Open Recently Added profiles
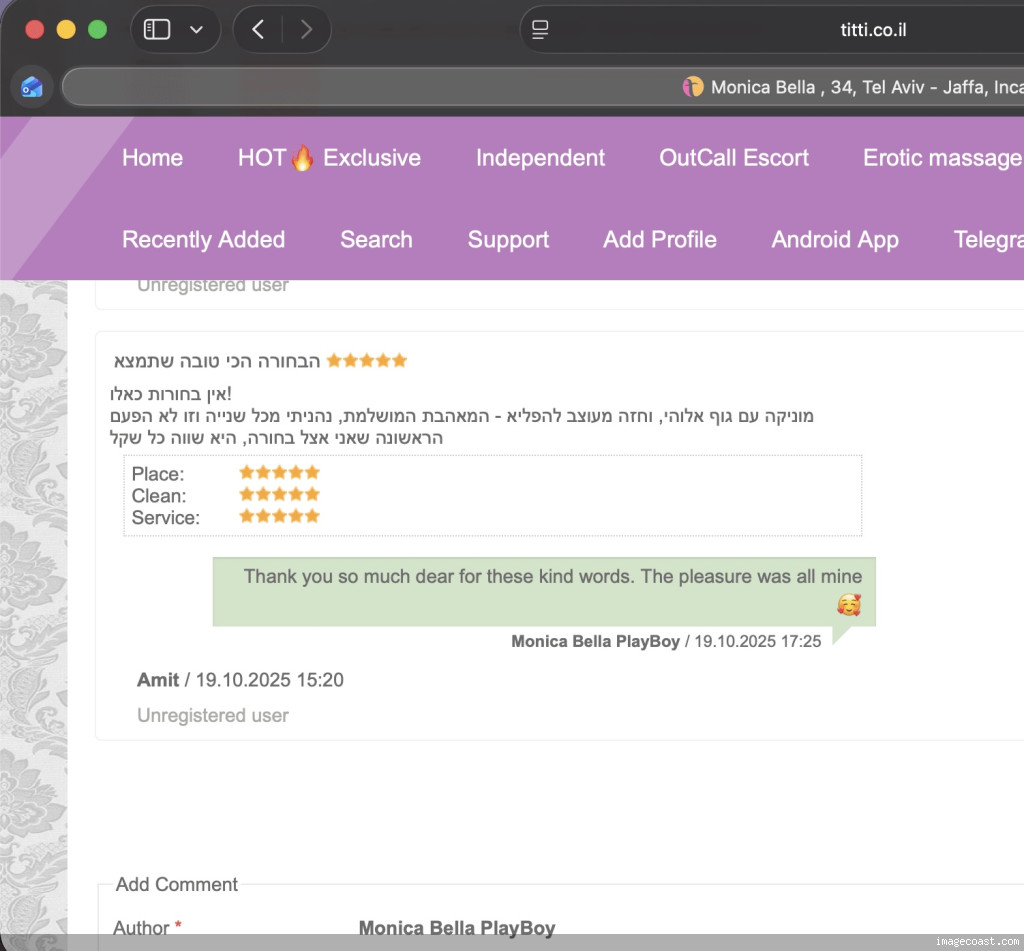Viewport: 1024px width, 951px height. (x=203, y=240)
